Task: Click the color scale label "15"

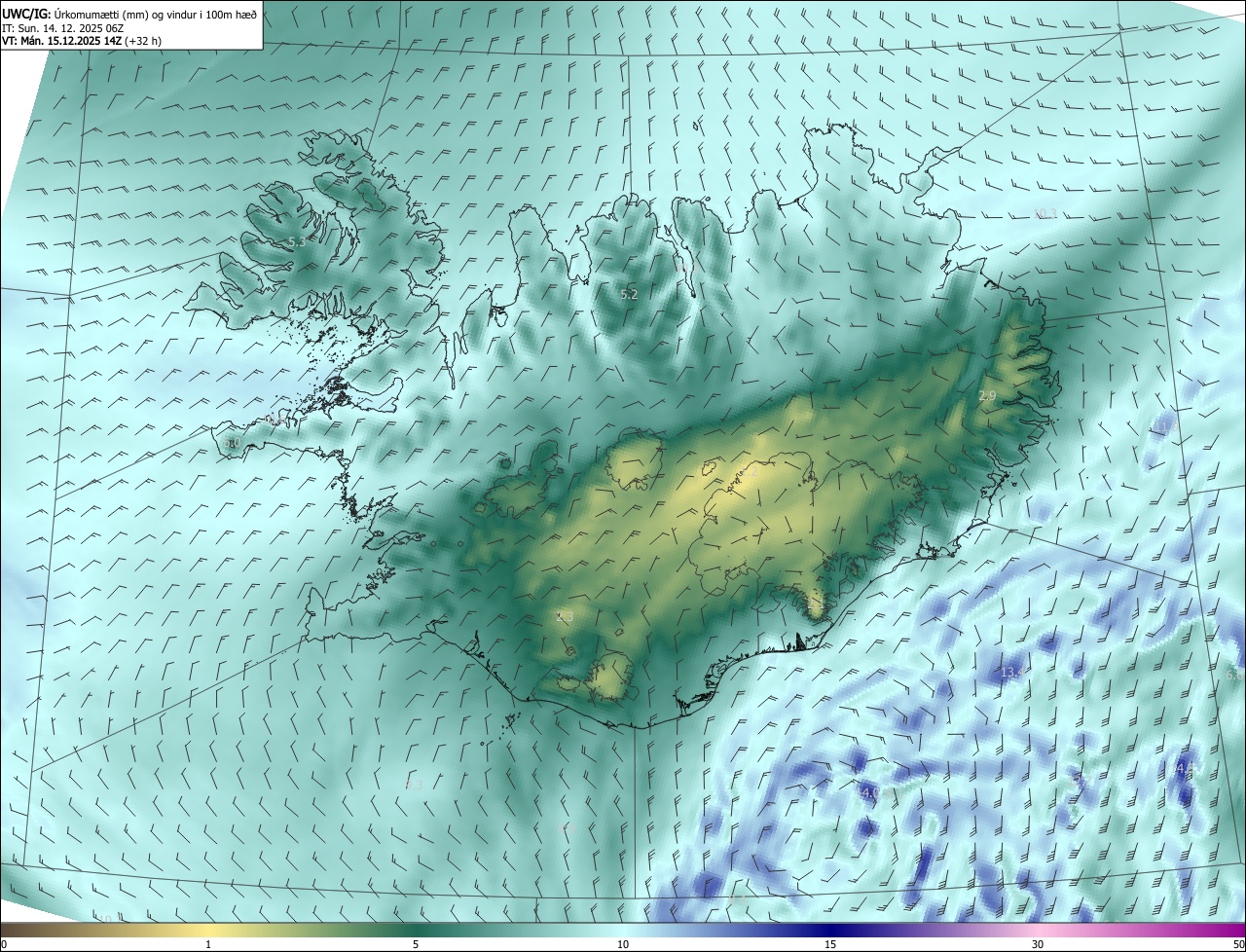Action: (830, 944)
